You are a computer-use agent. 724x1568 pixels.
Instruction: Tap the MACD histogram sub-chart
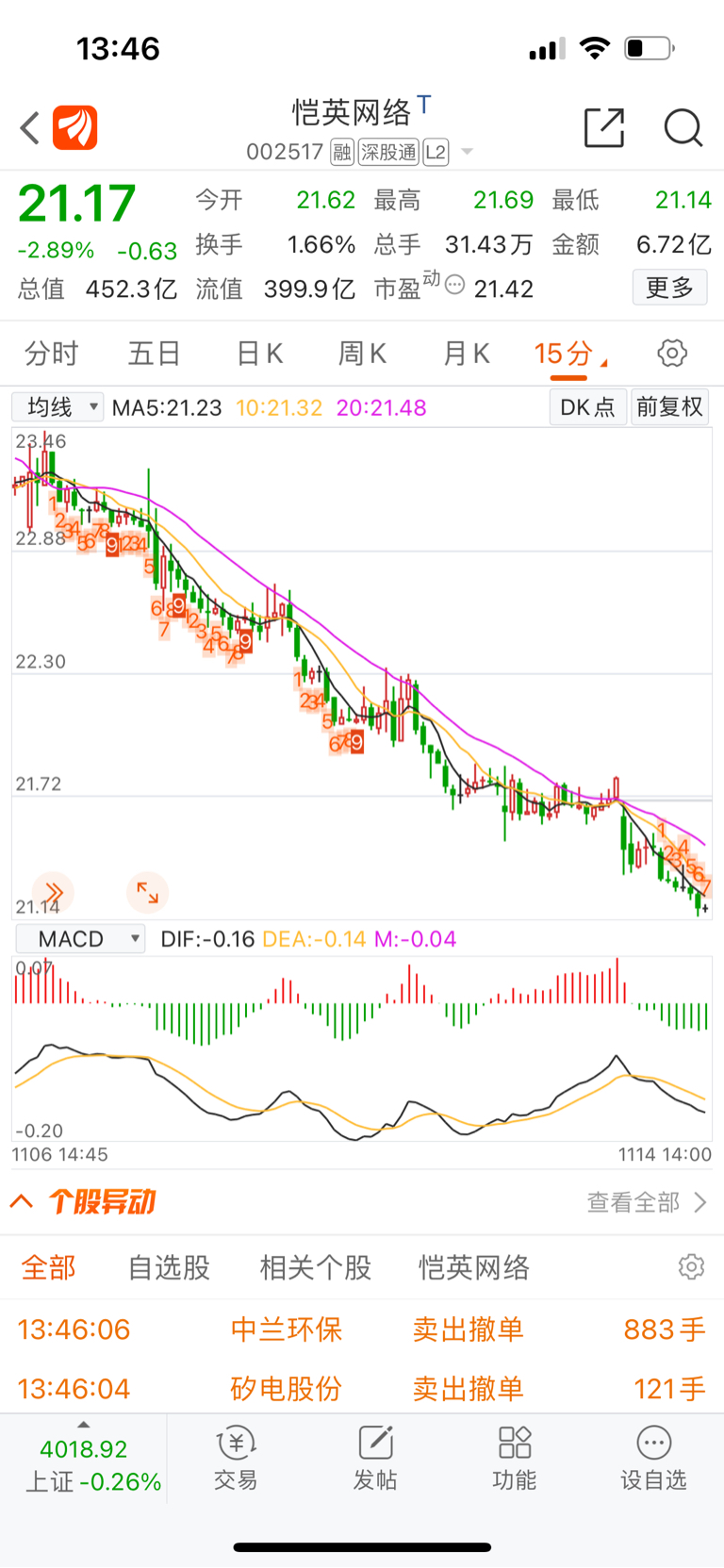pyautogui.click(x=362, y=1048)
